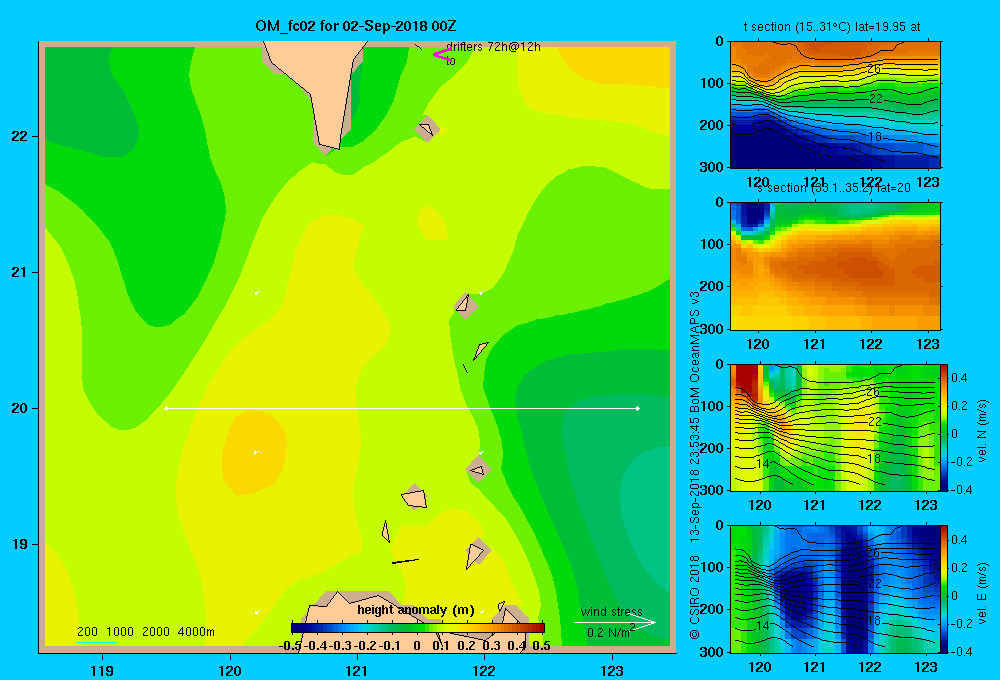The height and width of the screenshot is (680, 1000).
Task: Click longitude label "121" on main map axis
Action: [357, 670]
